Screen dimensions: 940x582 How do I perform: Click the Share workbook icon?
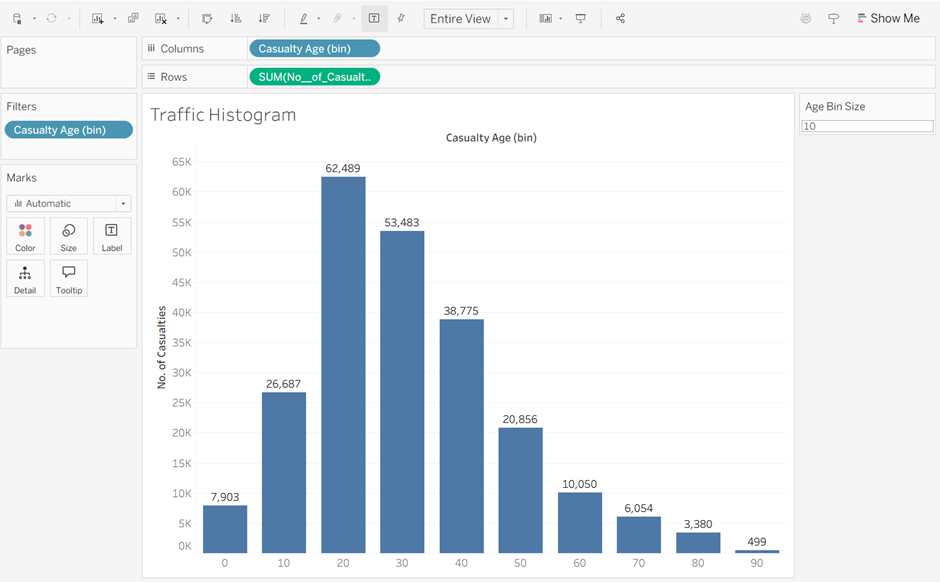620,18
